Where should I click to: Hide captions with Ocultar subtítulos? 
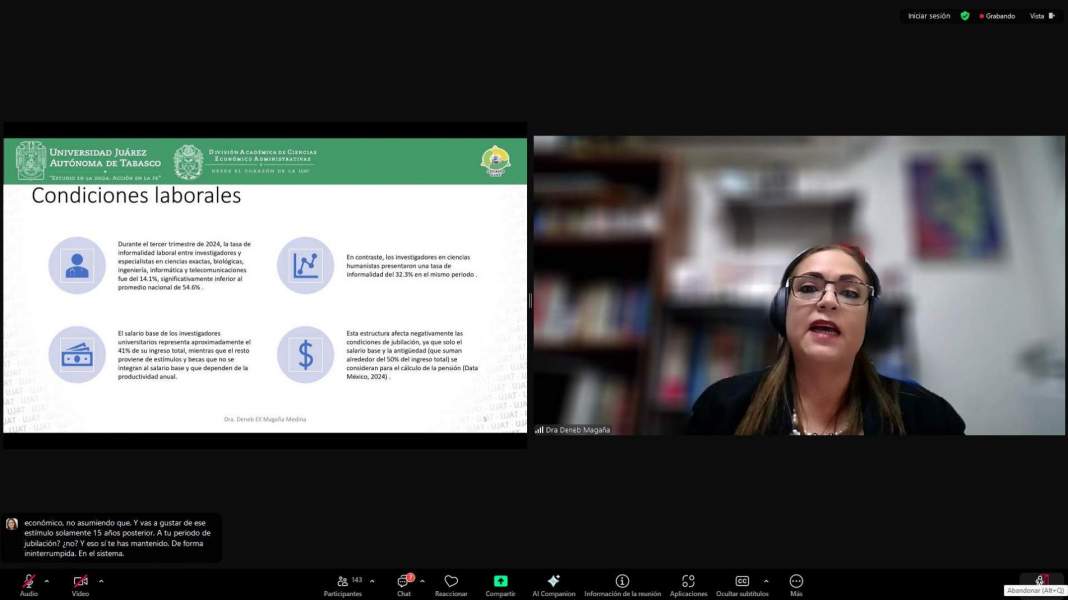741,583
